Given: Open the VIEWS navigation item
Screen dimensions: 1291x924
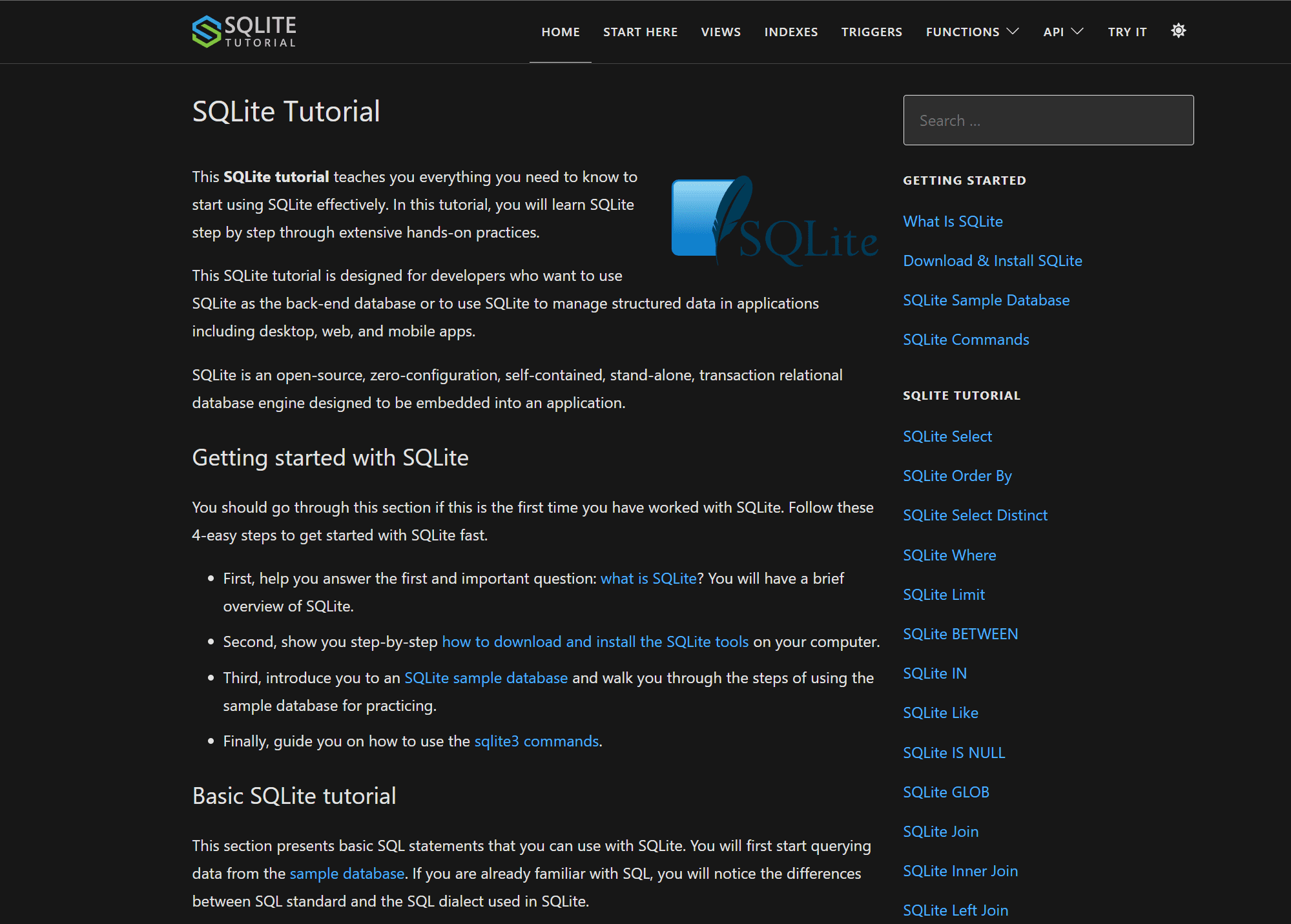Looking at the screenshot, I should click(720, 31).
